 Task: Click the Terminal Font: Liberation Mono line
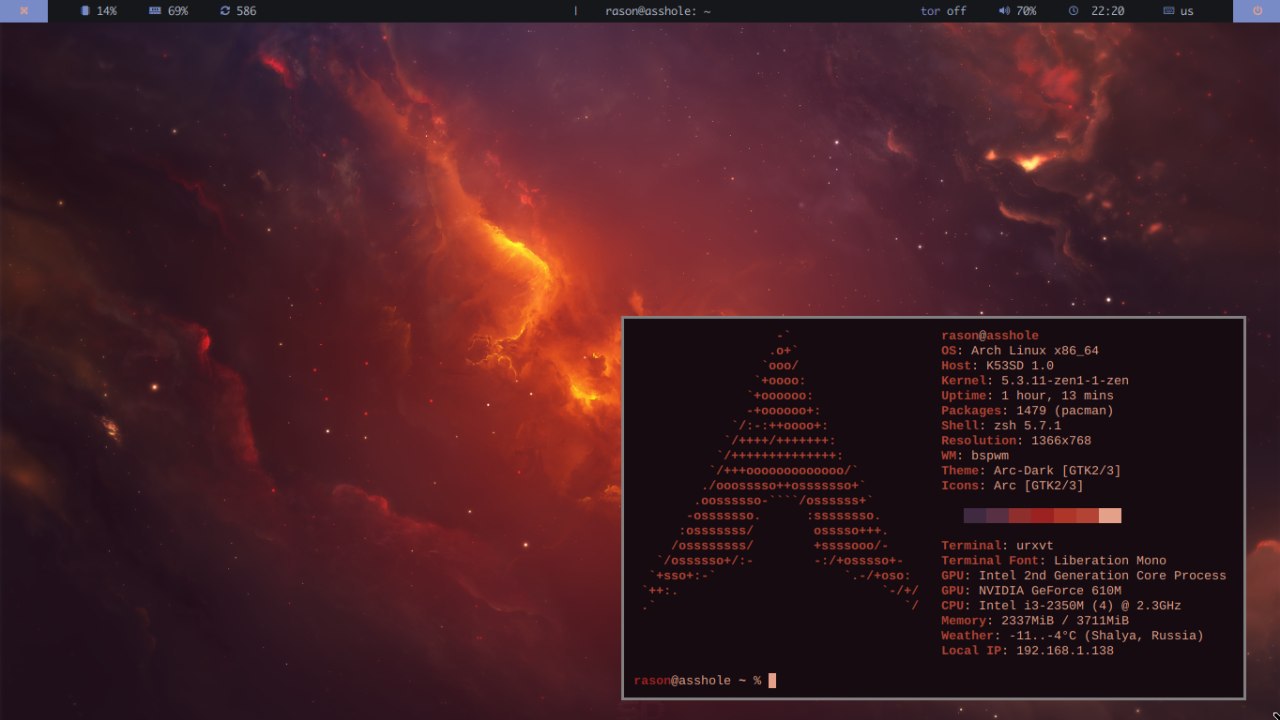(1054, 561)
